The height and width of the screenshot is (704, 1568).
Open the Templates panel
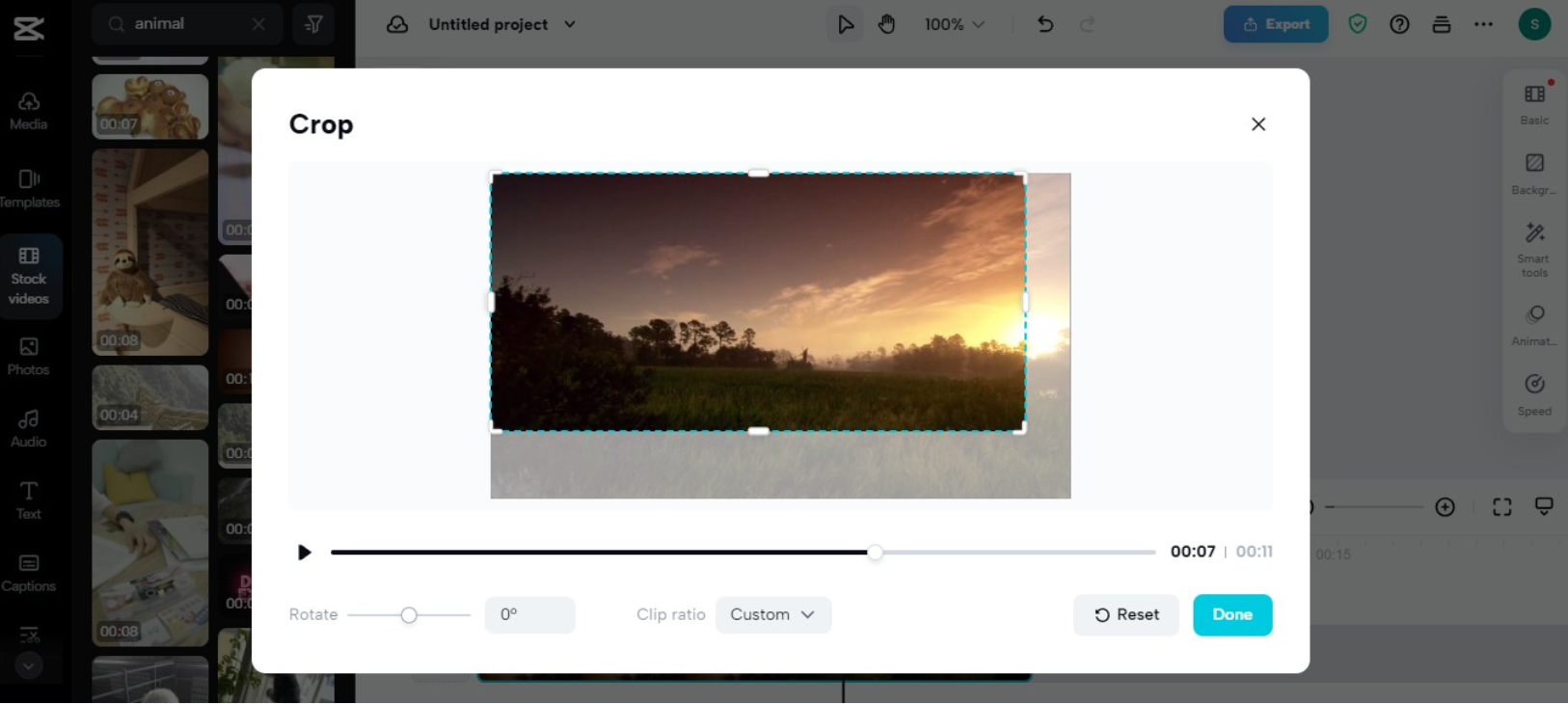tap(29, 189)
